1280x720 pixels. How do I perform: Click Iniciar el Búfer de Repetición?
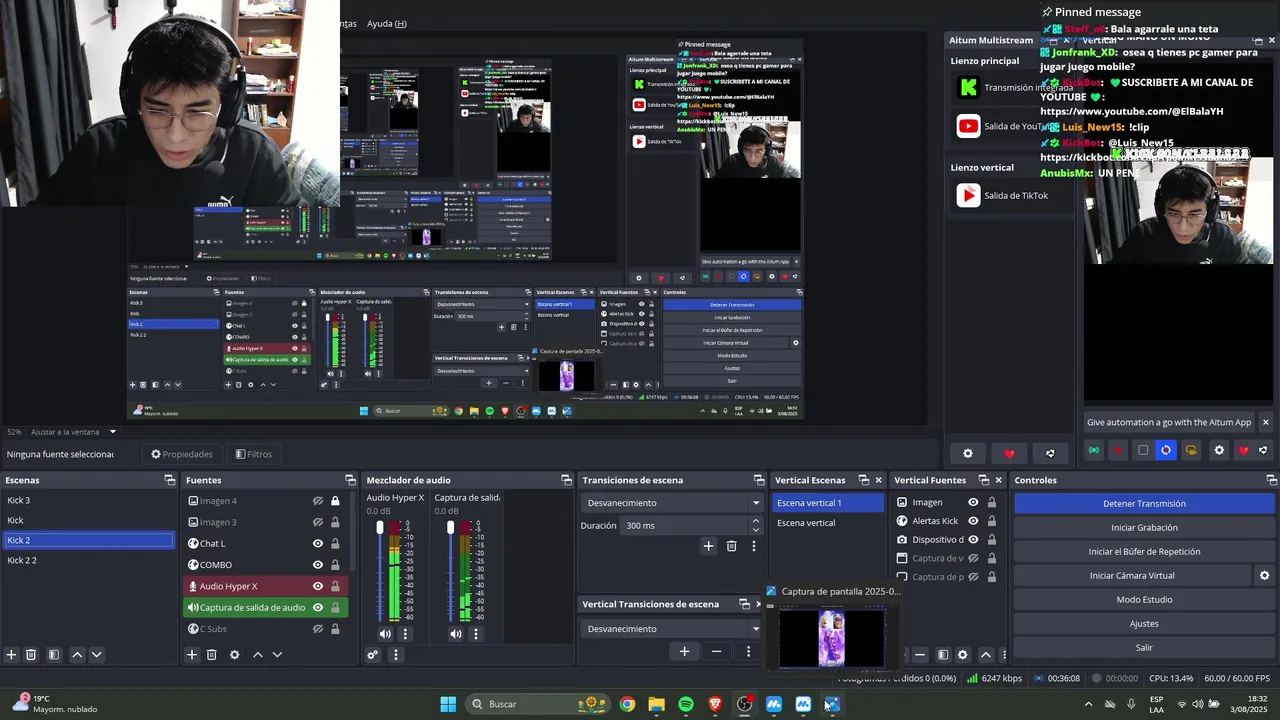point(1144,551)
